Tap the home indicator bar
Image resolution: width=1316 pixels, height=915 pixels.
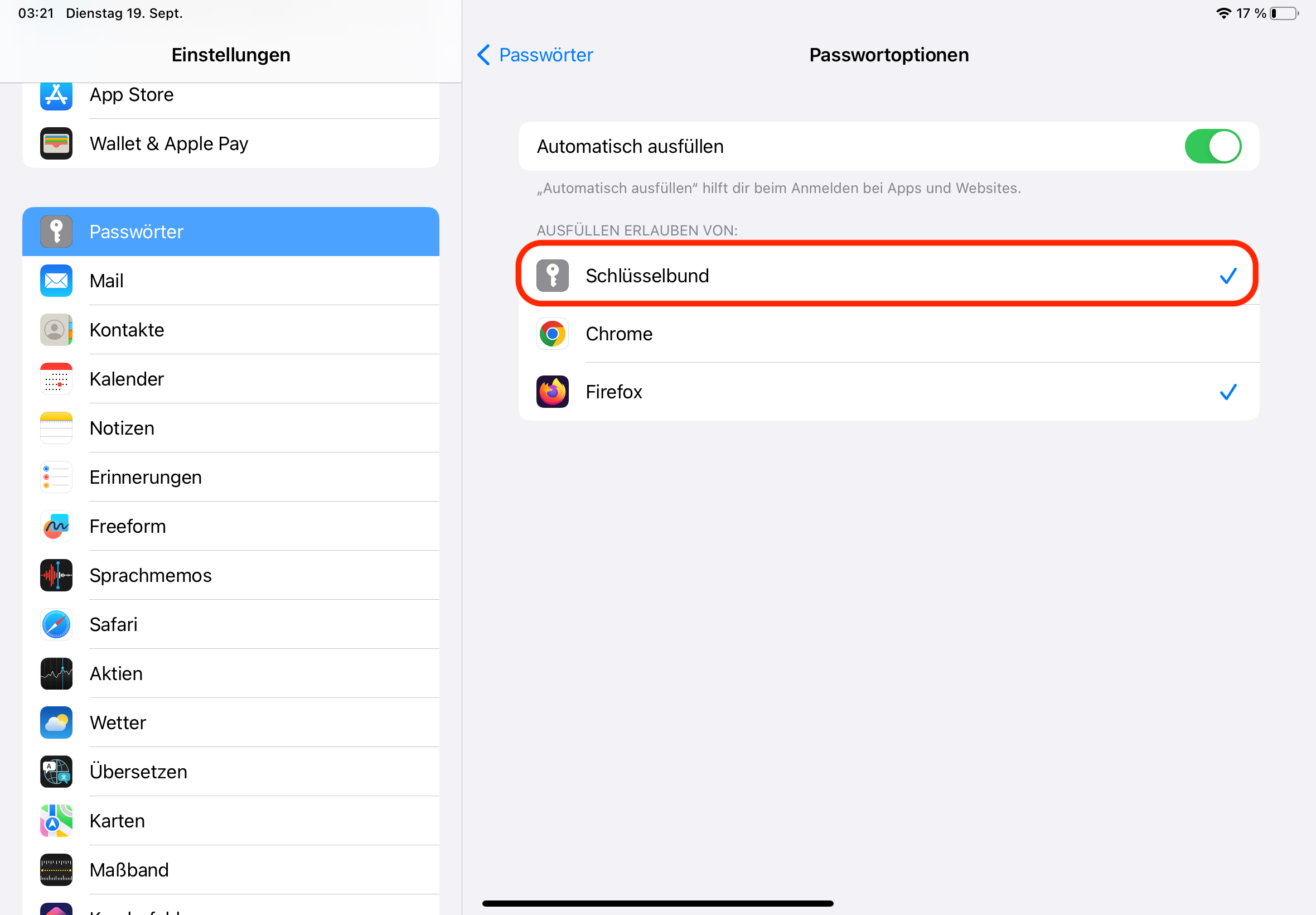pos(657,903)
